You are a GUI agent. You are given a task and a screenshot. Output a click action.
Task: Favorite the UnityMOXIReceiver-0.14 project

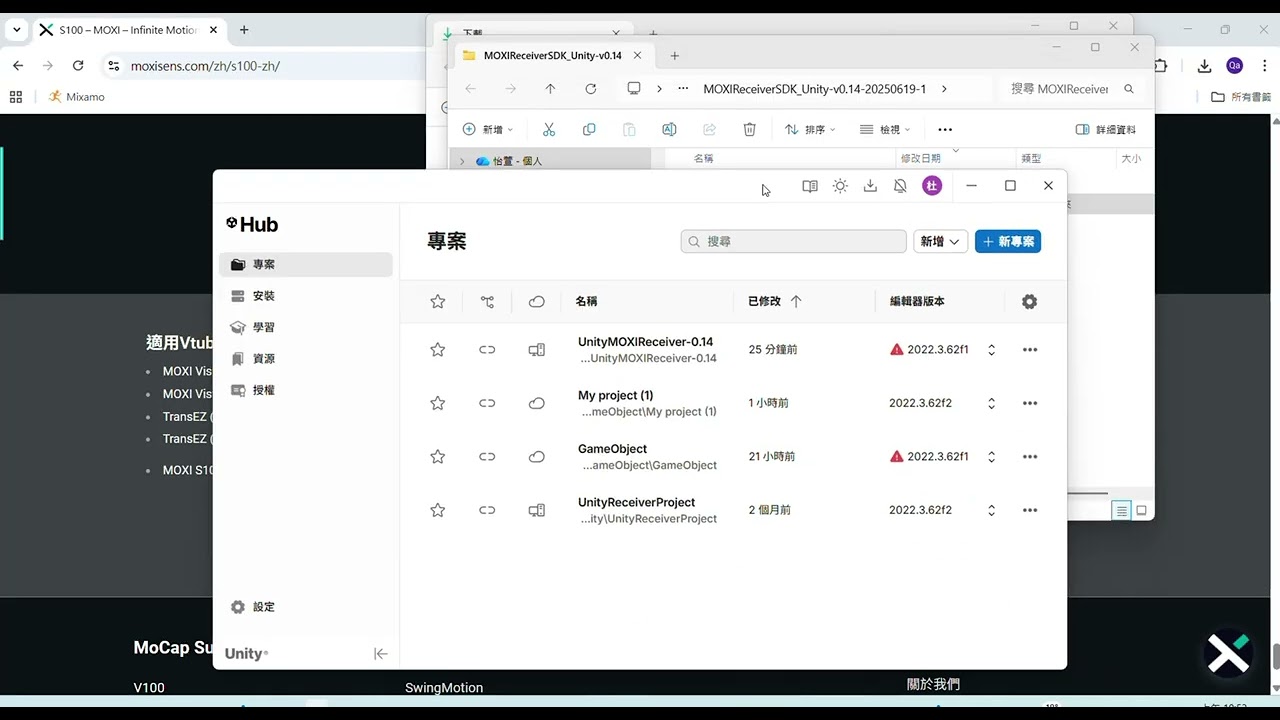pyautogui.click(x=437, y=350)
